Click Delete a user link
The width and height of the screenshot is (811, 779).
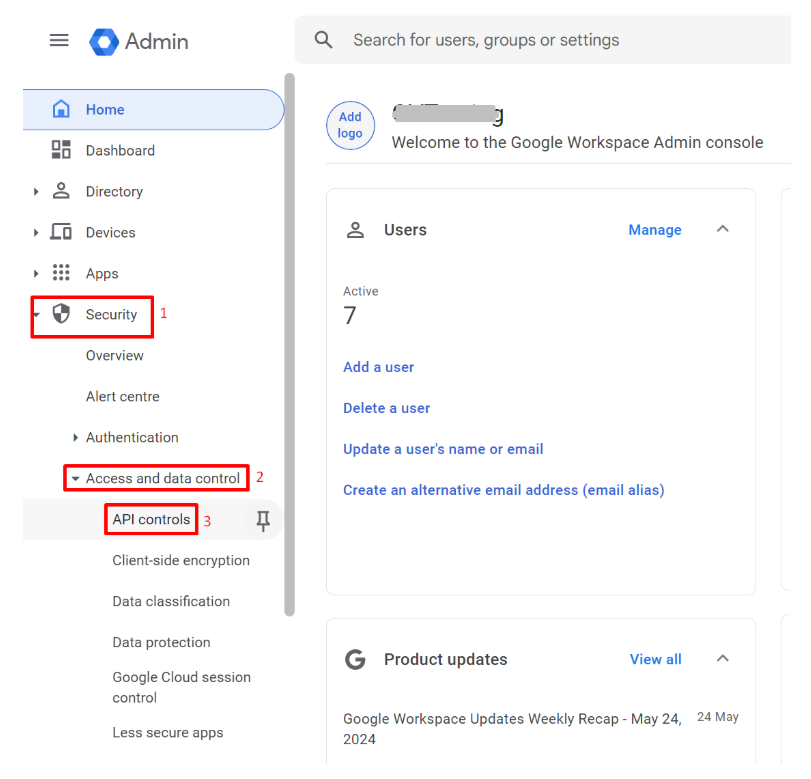point(386,408)
